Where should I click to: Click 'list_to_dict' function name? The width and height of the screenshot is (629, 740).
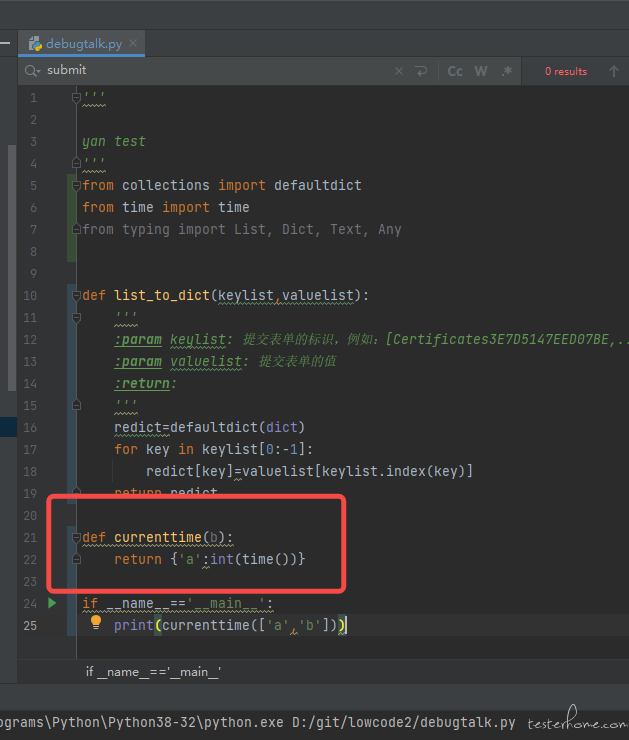162,295
